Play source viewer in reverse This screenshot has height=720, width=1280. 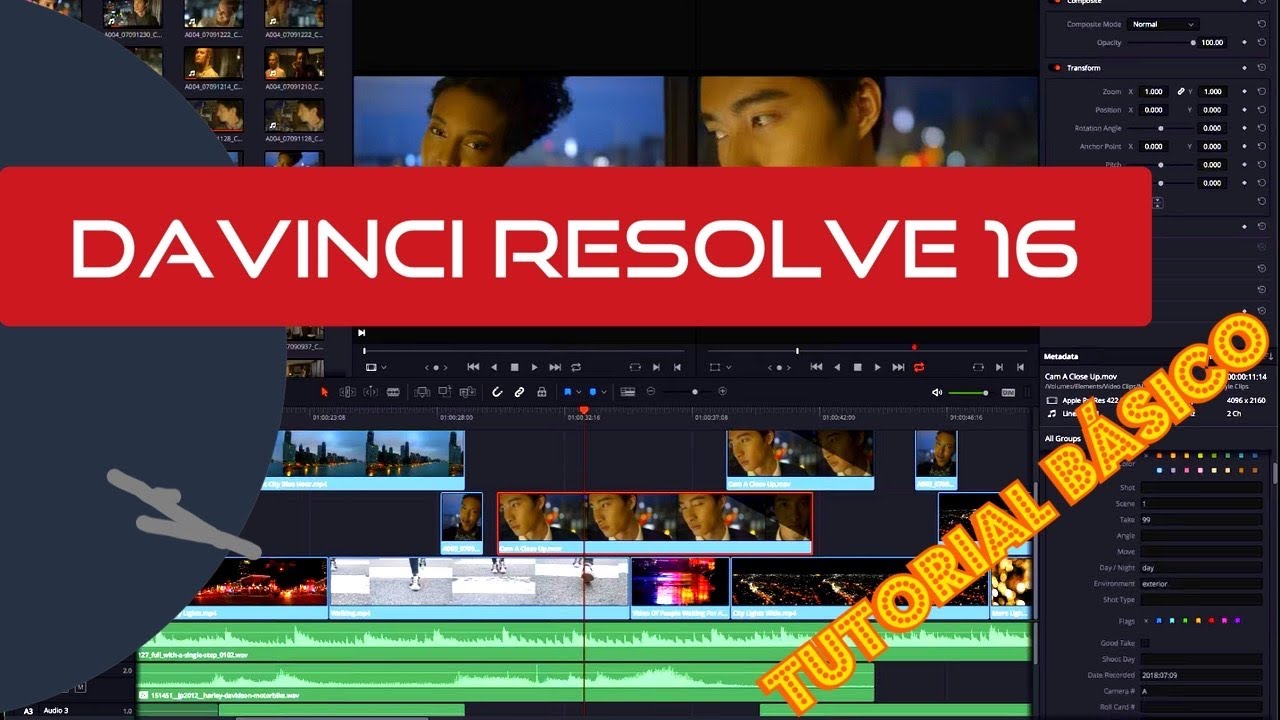[x=494, y=367]
